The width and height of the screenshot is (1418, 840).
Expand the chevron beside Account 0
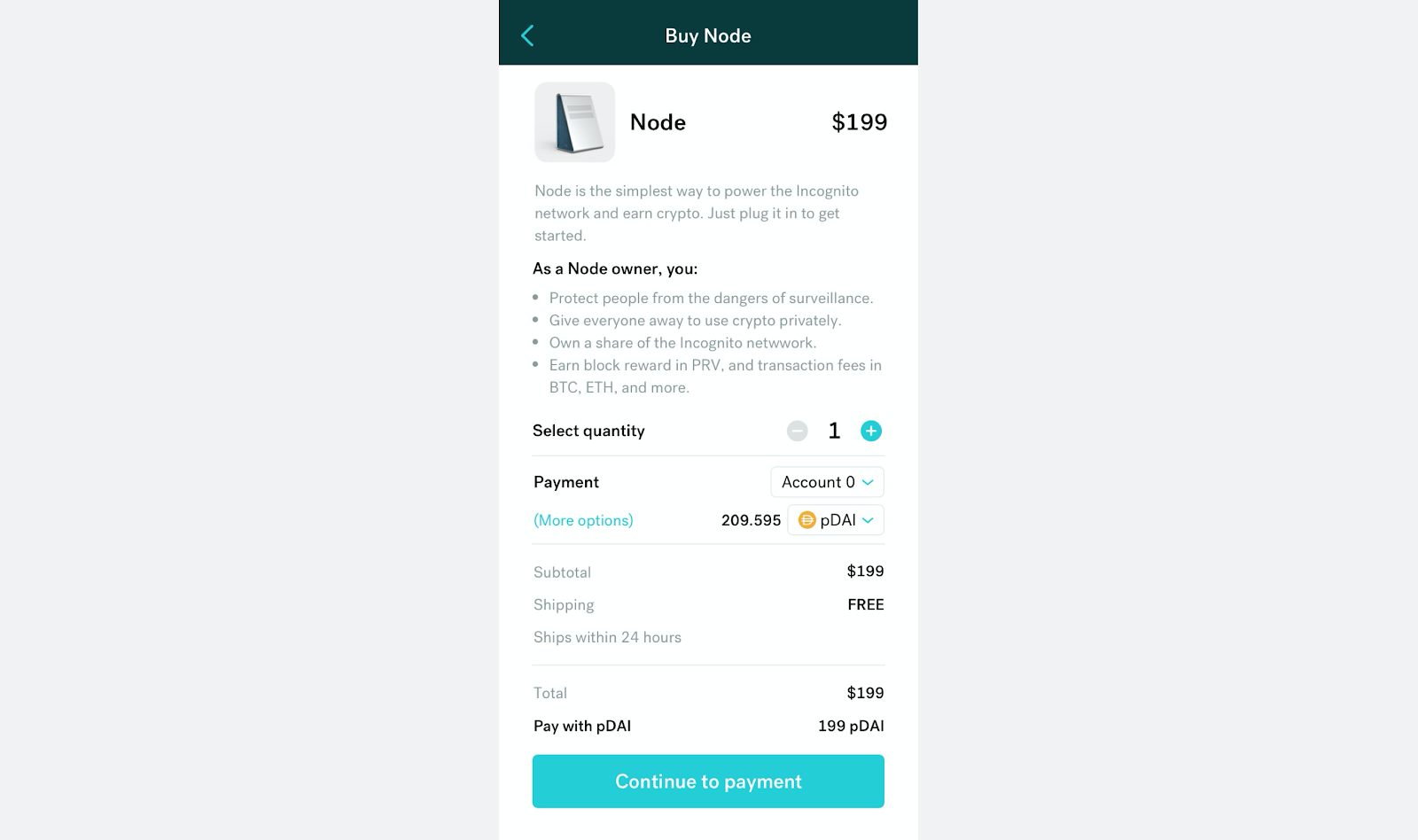tap(868, 482)
